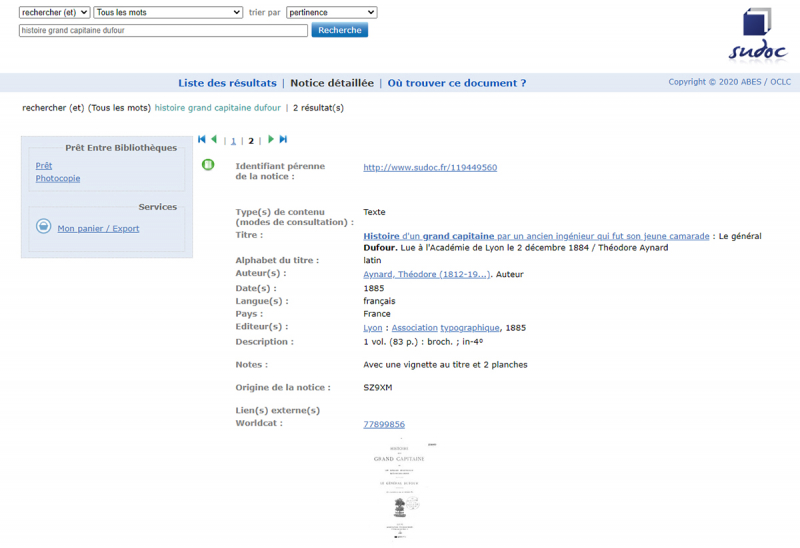Open Mon panier / Export link

point(98,229)
